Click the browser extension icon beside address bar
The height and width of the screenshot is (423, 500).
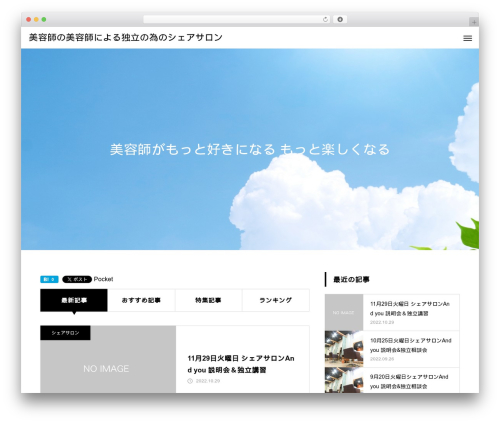click(x=340, y=19)
